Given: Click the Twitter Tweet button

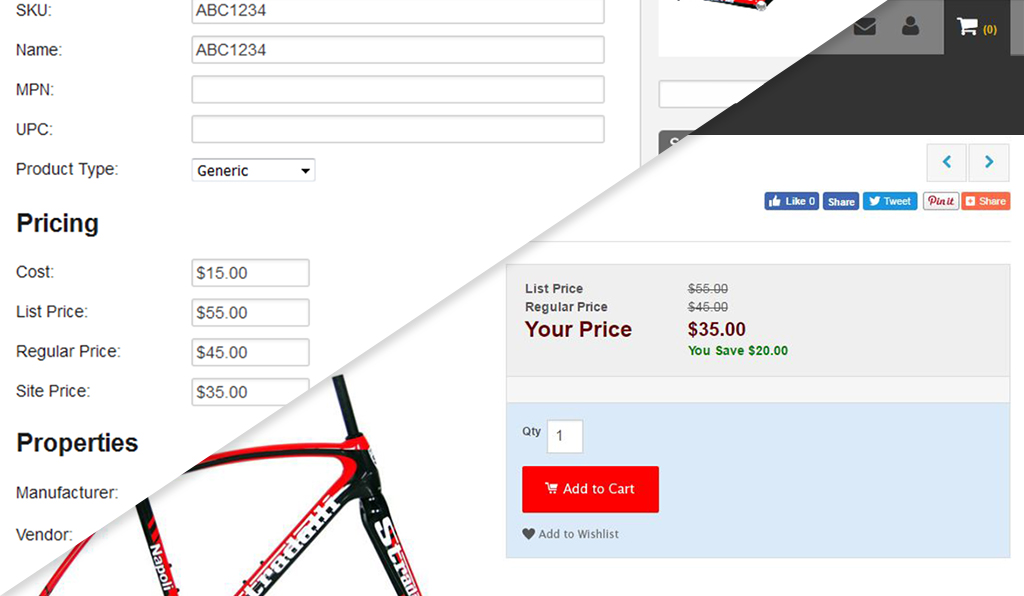Looking at the screenshot, I should point(890,201).
